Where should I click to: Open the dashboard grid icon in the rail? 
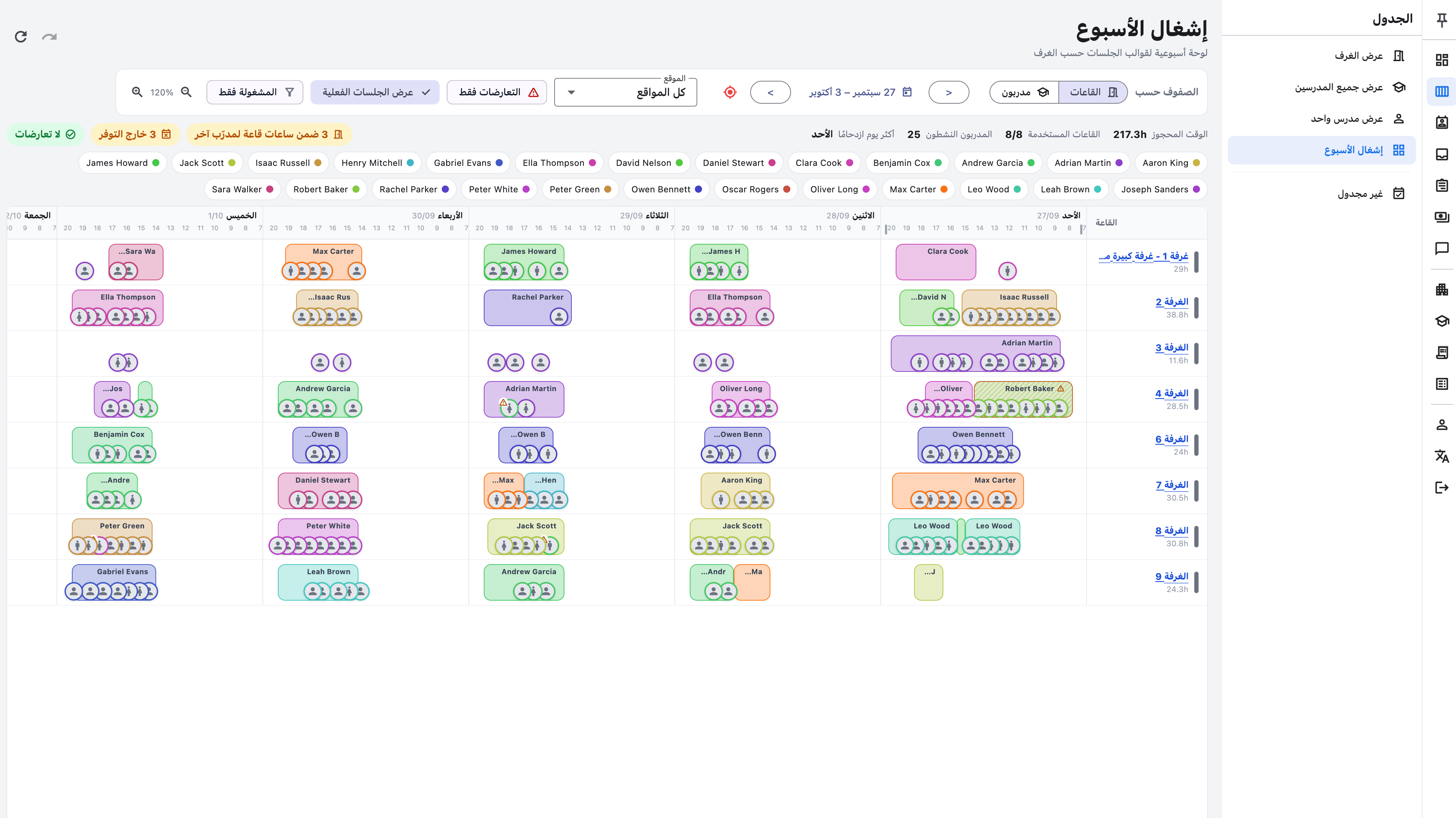[1442, 60]
